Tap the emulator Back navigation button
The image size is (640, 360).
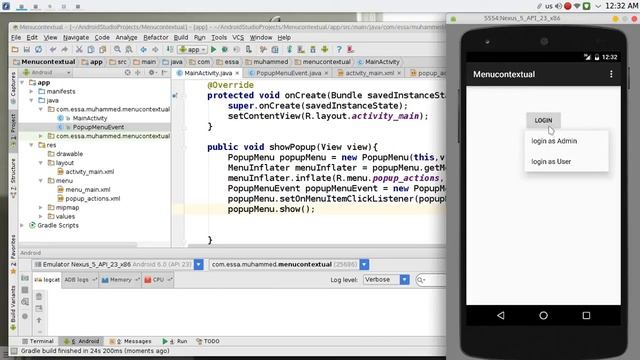tap(501, 316)
